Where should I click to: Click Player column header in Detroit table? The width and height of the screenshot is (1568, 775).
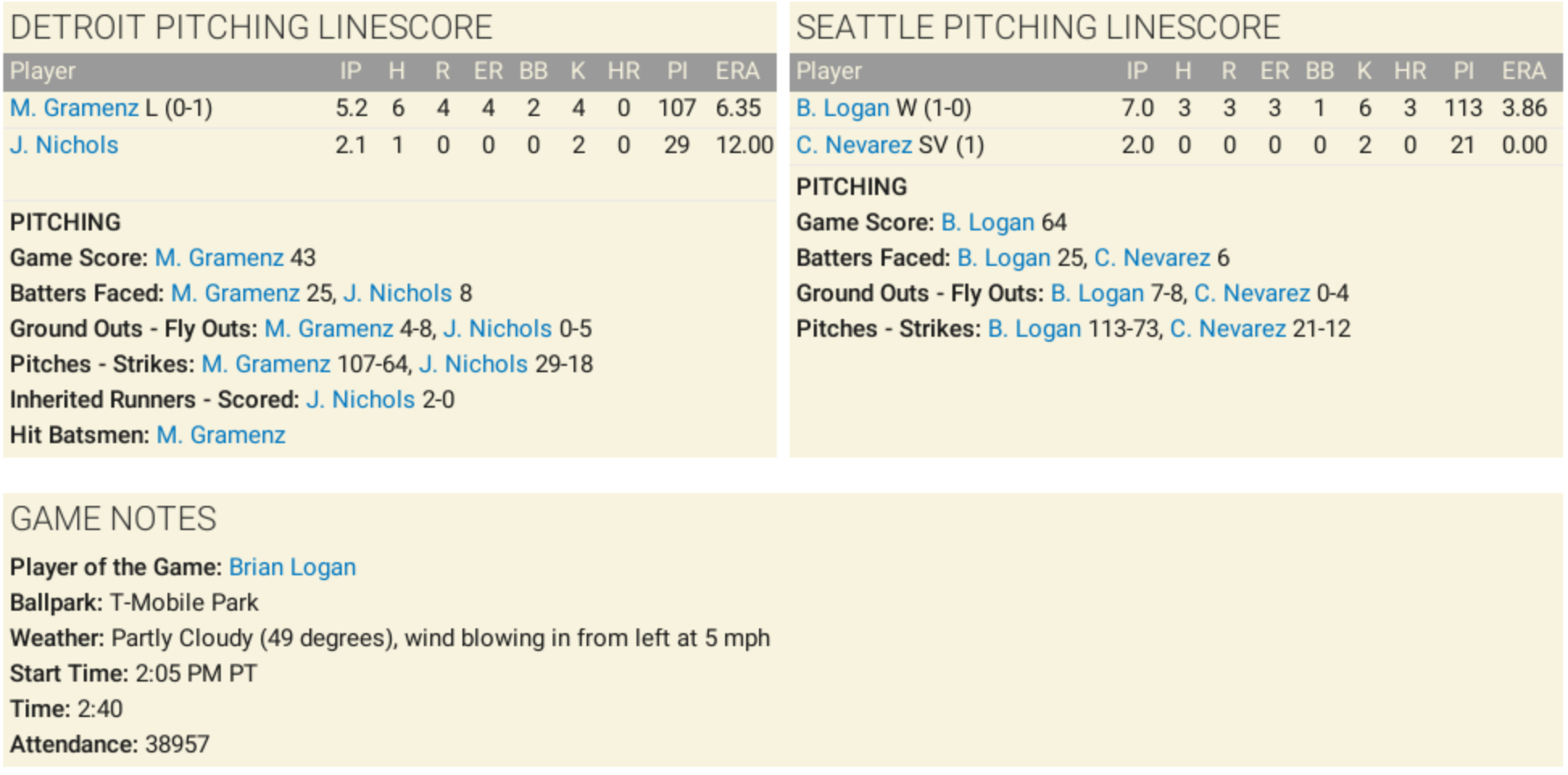(43, 72)
